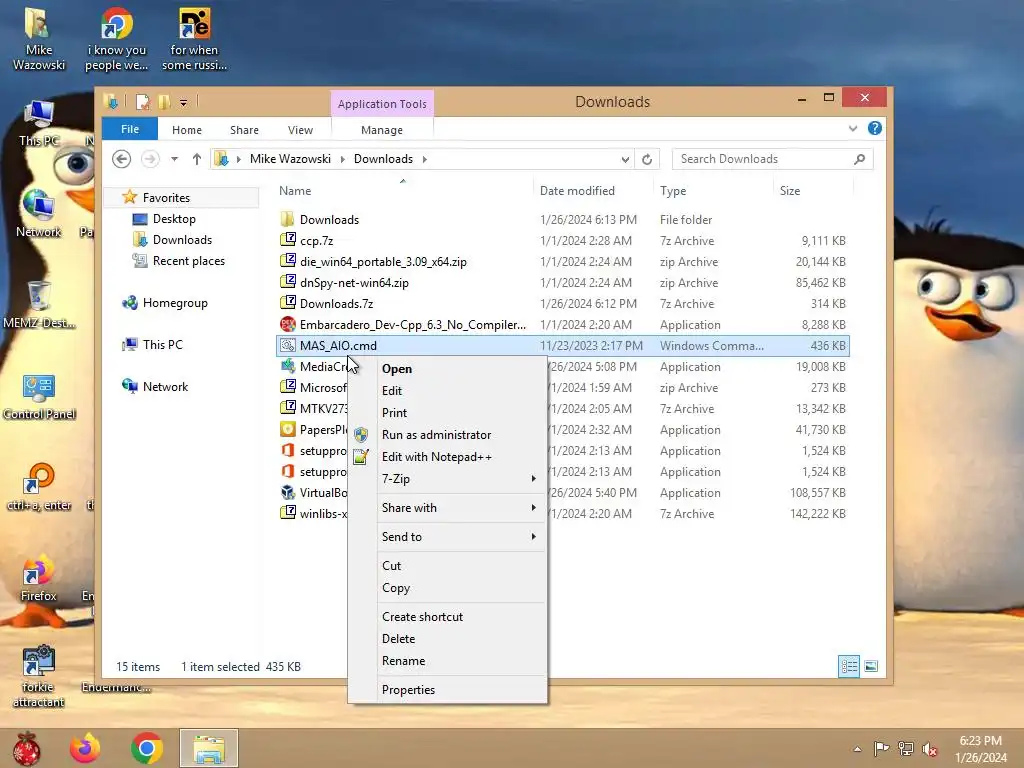
Task: Click Properties icon in quick access toolbar
Action: coord(142,102)
